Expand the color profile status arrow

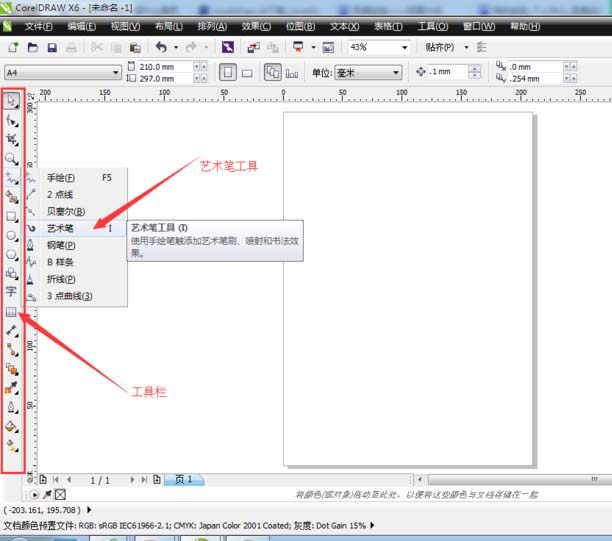pyautogui.click(x=372, y=525)
